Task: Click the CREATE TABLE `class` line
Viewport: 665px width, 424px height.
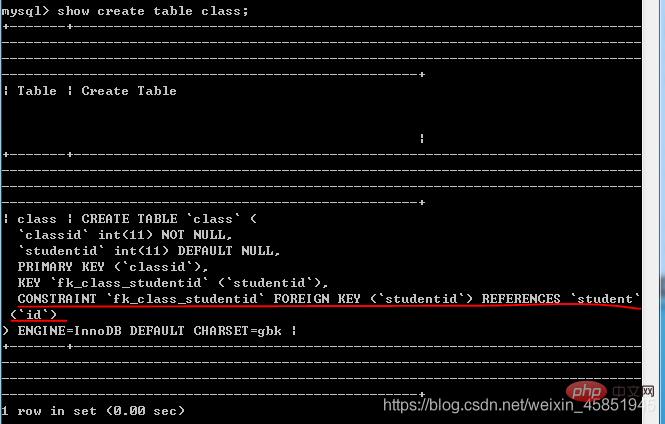Action: click(169, 219)
